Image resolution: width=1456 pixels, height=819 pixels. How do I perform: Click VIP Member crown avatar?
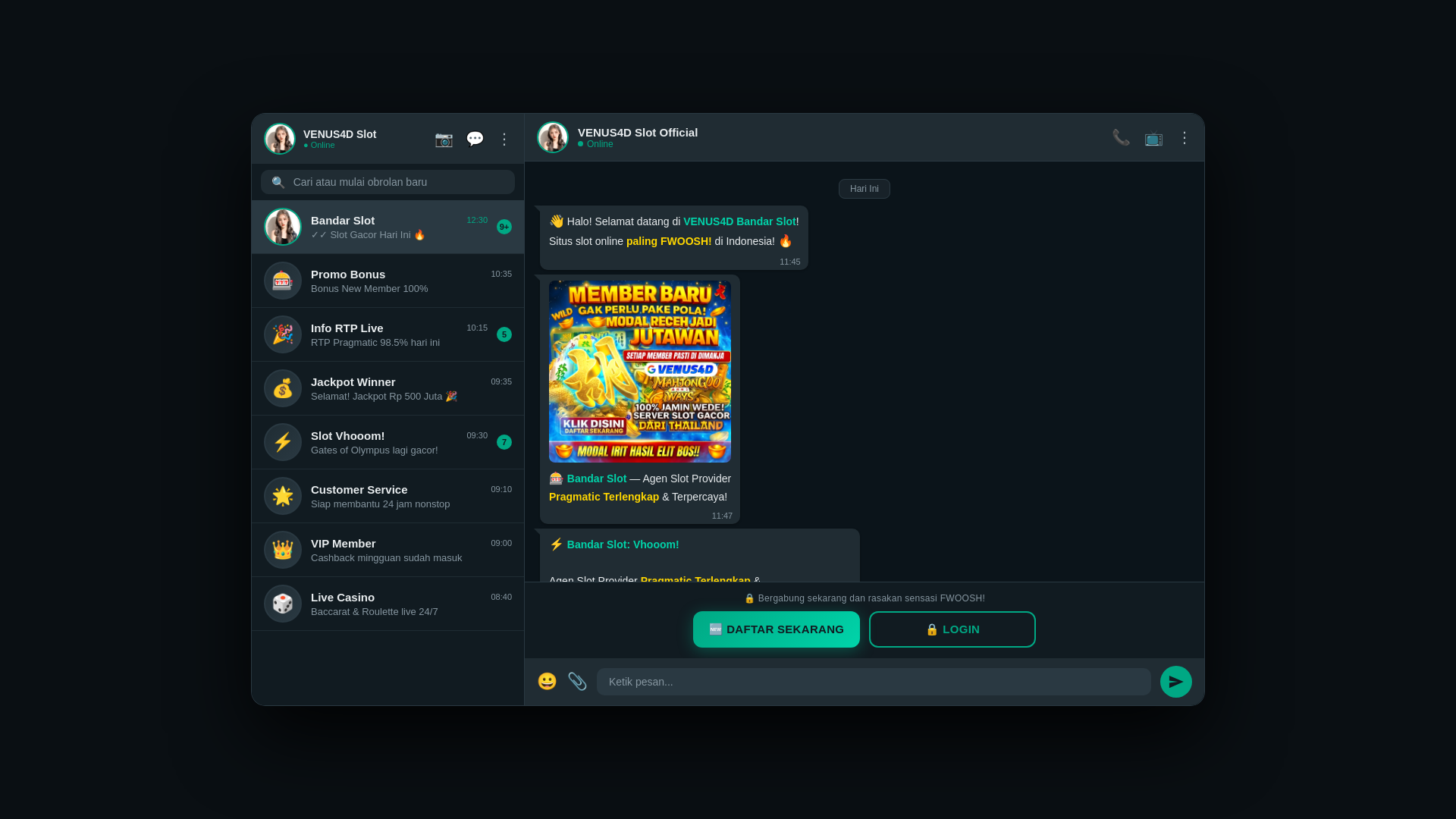pos(283,550)
